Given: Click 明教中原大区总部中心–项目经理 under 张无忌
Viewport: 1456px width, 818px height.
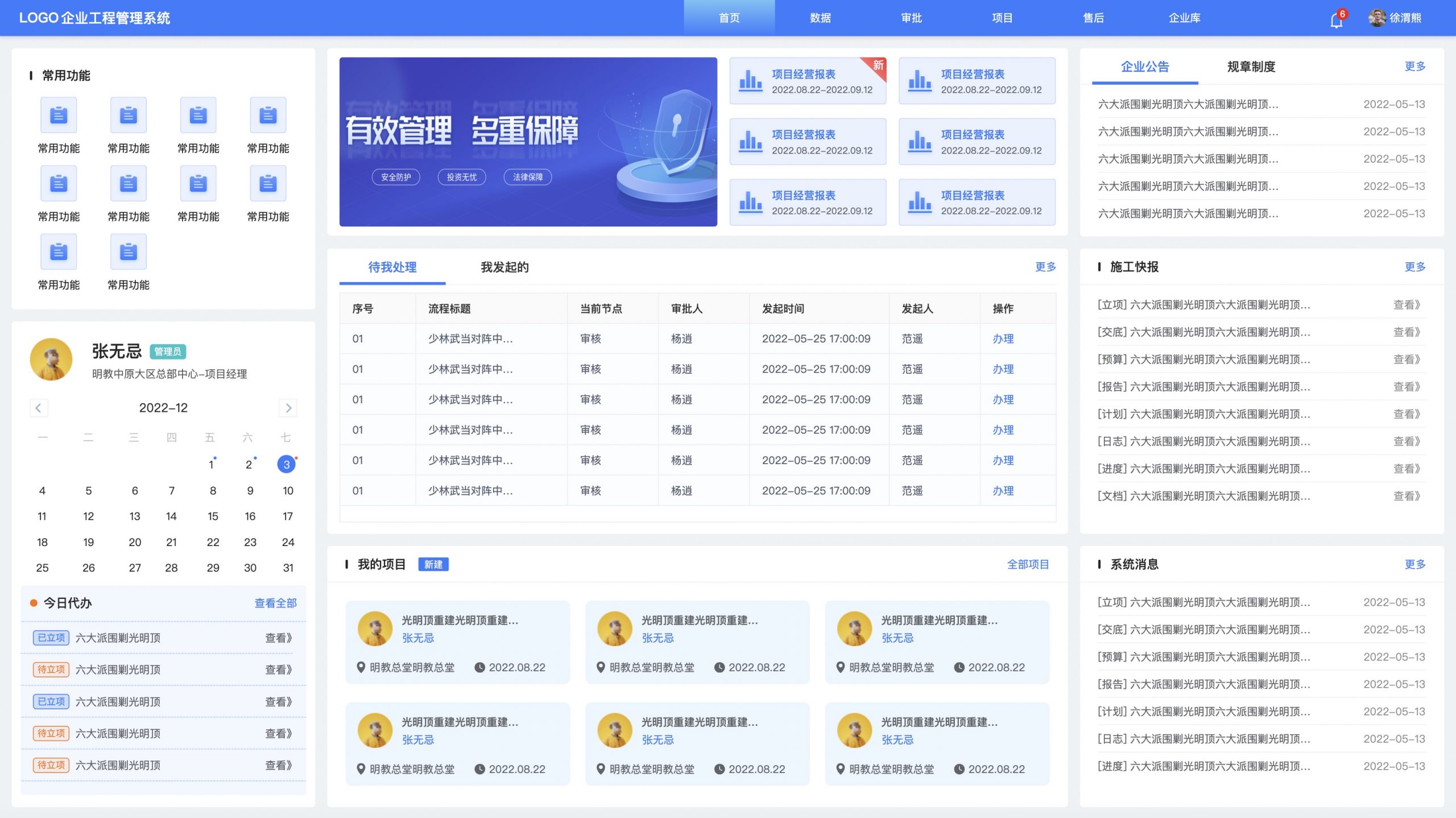Looking at the screenshot, I should click(x=169, y=374).
